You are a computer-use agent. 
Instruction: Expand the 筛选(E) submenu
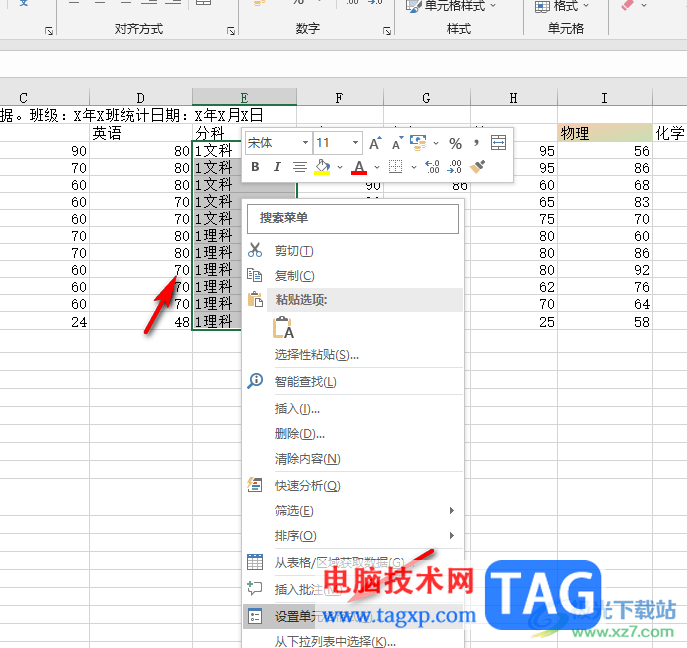[355, 511]
